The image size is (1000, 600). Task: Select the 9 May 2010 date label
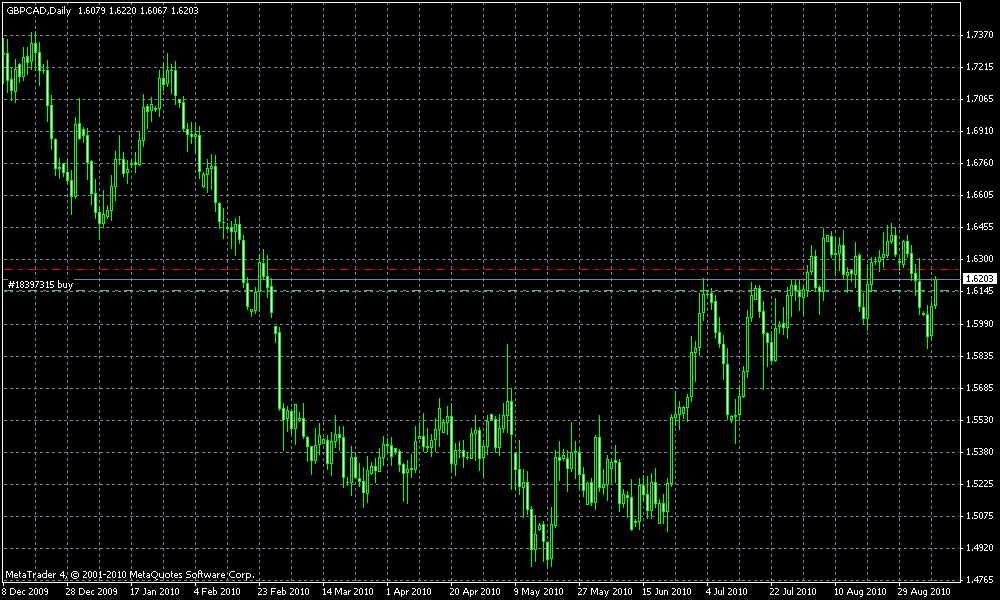pos(539,592)
